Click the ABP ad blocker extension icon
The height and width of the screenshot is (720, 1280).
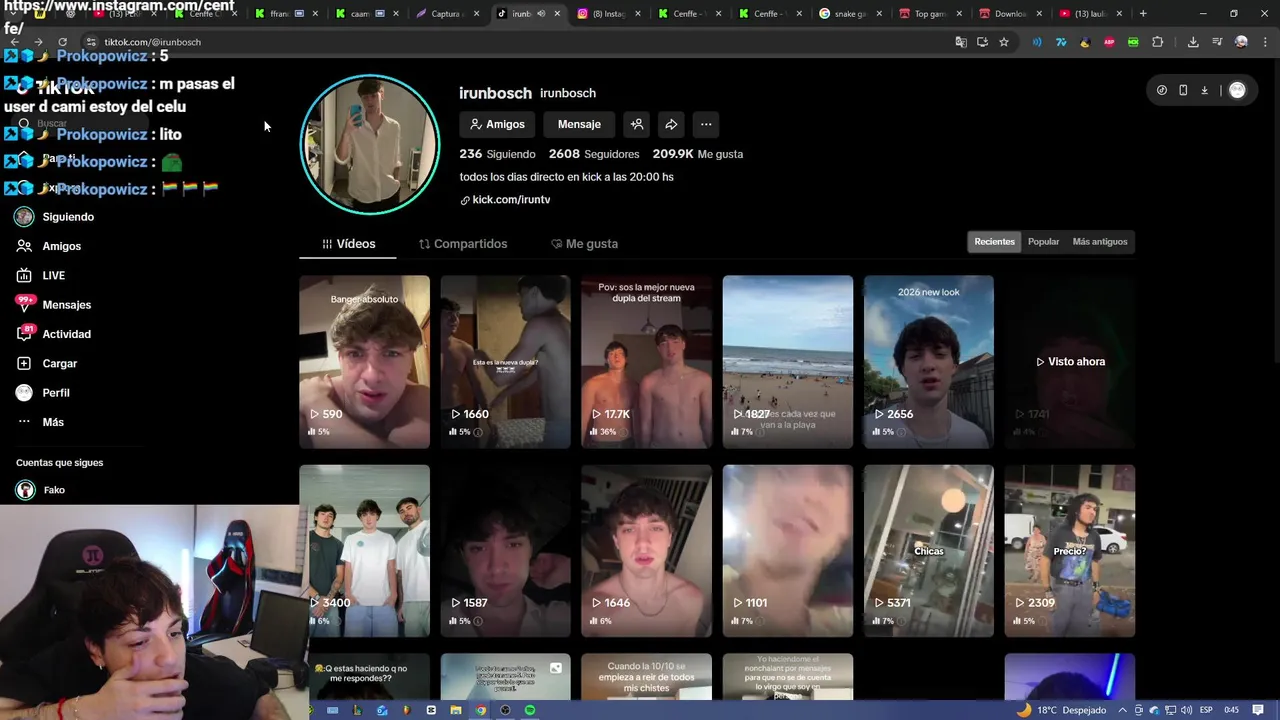pyautogui.click(x=1109, y=42)
